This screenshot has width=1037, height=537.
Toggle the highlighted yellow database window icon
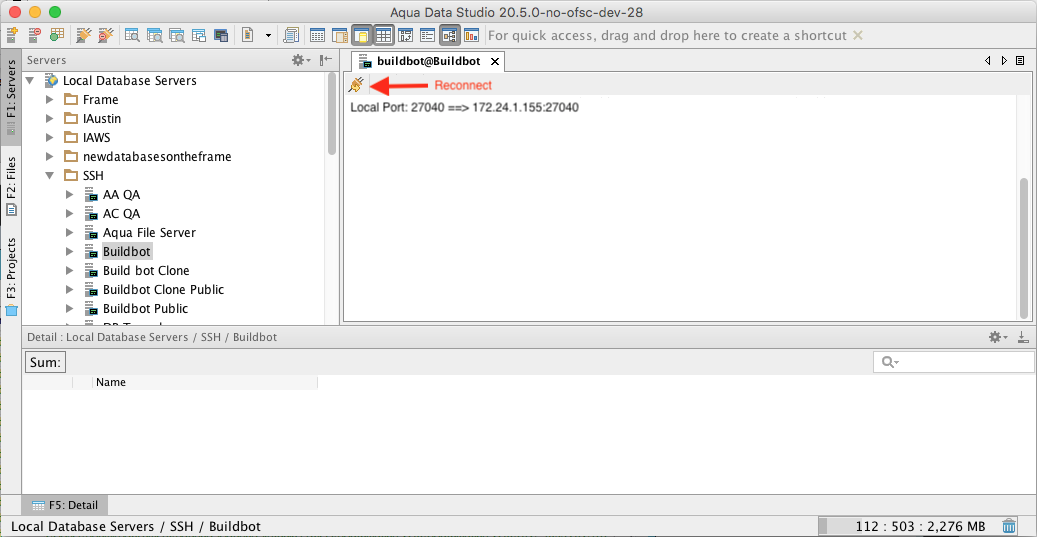pyautogui.click(x=362, y=35)
